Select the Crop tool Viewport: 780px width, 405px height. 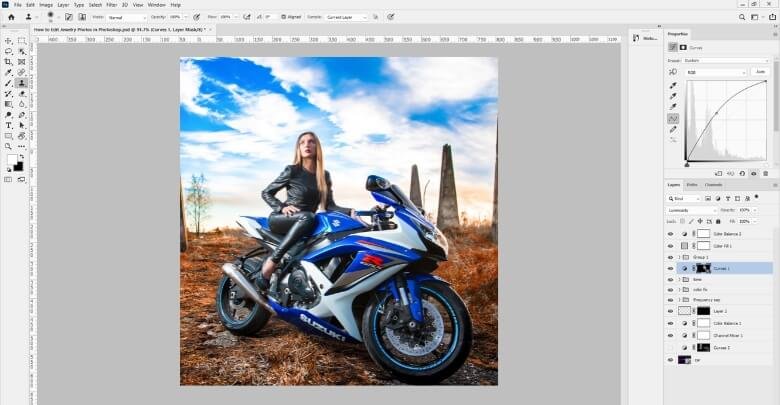[8, 62]
